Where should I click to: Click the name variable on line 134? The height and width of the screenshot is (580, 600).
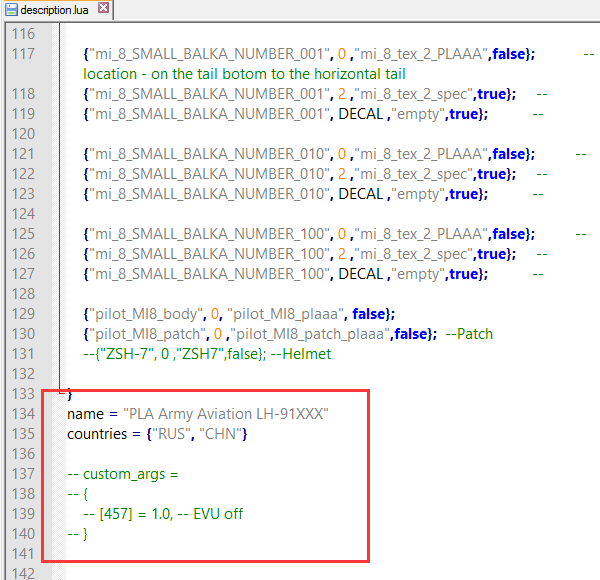(85, 414)
